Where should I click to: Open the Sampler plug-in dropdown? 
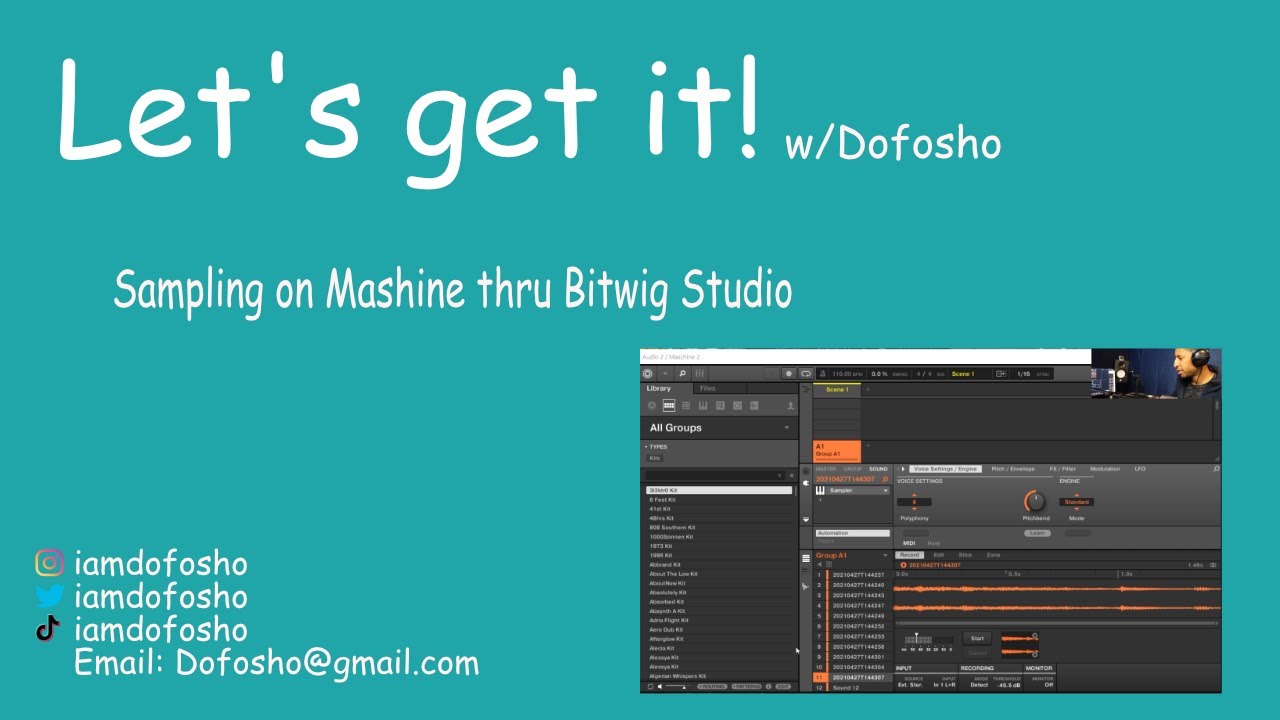coord(857,490)
